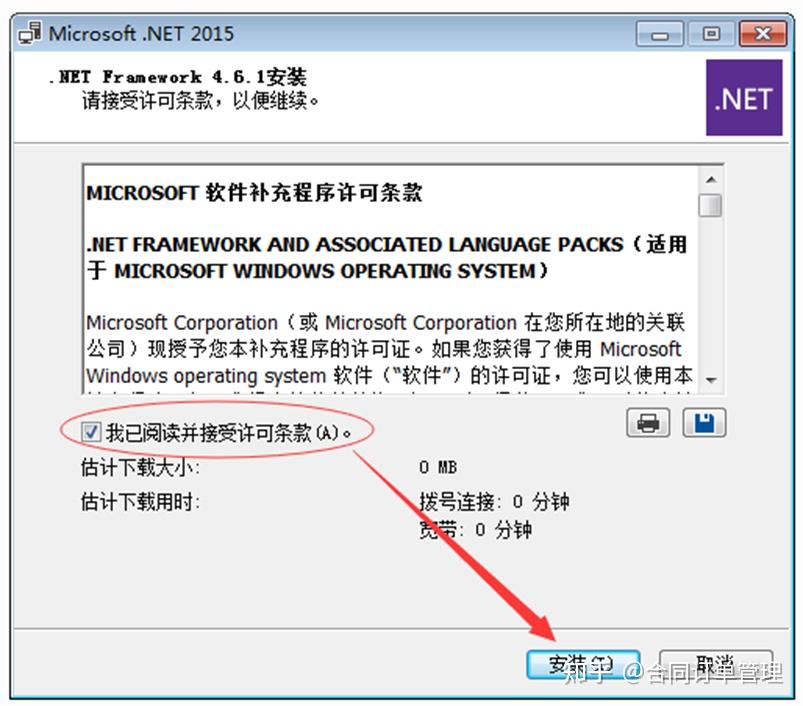Click the save license terms floppy icon
Image resolution: width=803 pixels, height=706 pixels.
(x=704, y=423)
